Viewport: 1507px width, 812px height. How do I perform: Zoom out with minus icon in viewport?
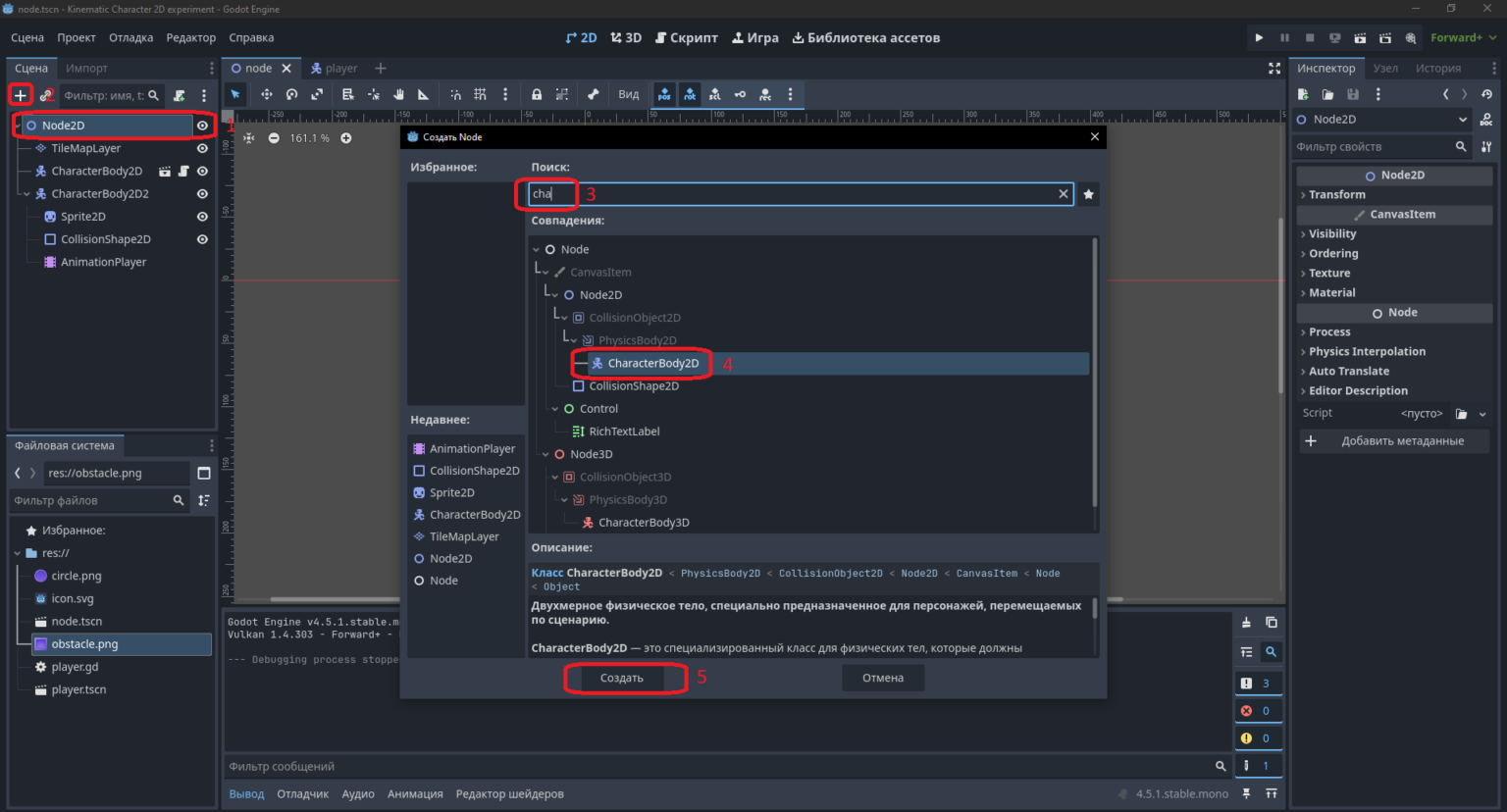tap(274, 138)
